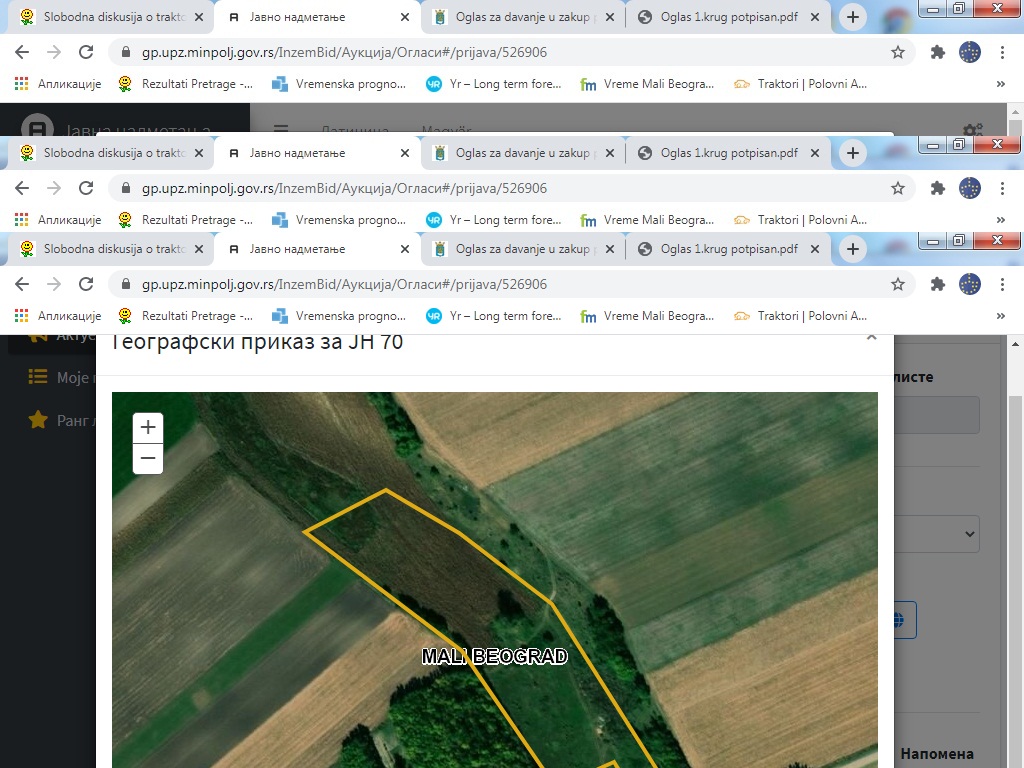
Task: Open new tab in topmost tab strip
Action: [x=852, y=17]
